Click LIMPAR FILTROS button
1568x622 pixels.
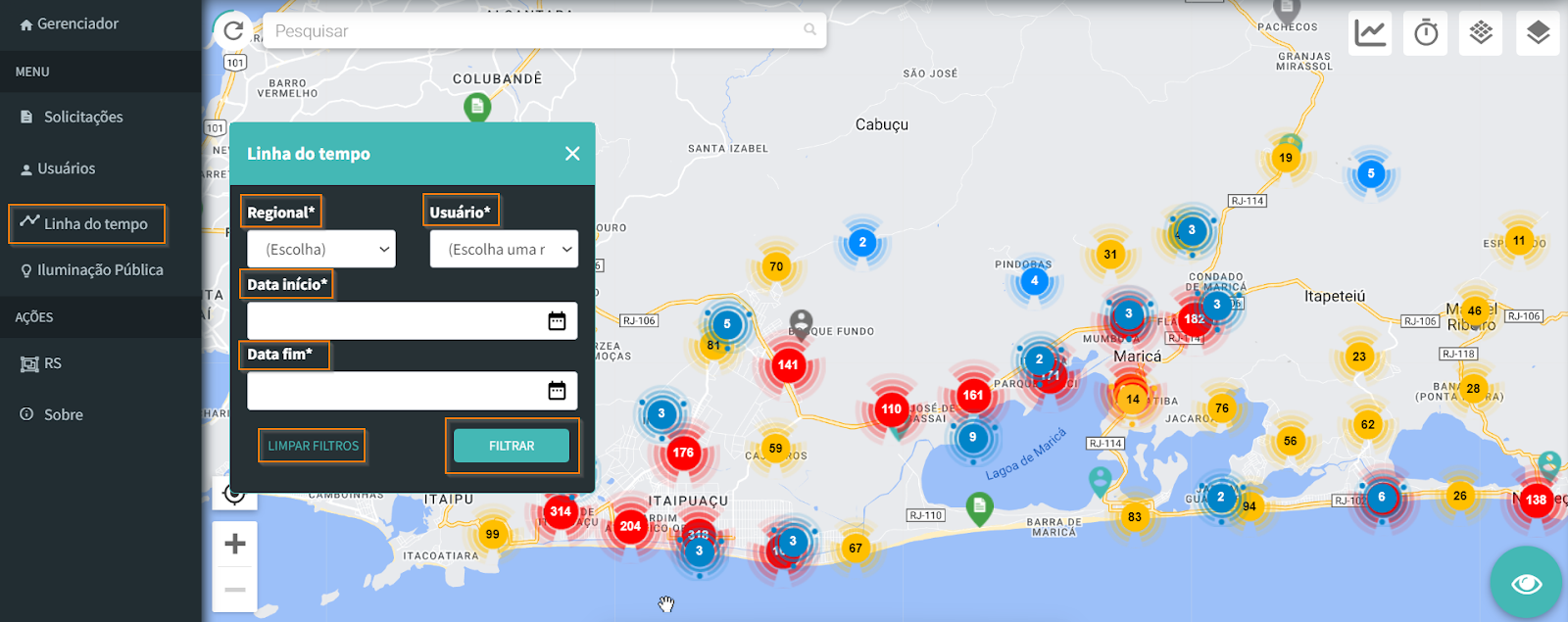(x=313, y=446)
